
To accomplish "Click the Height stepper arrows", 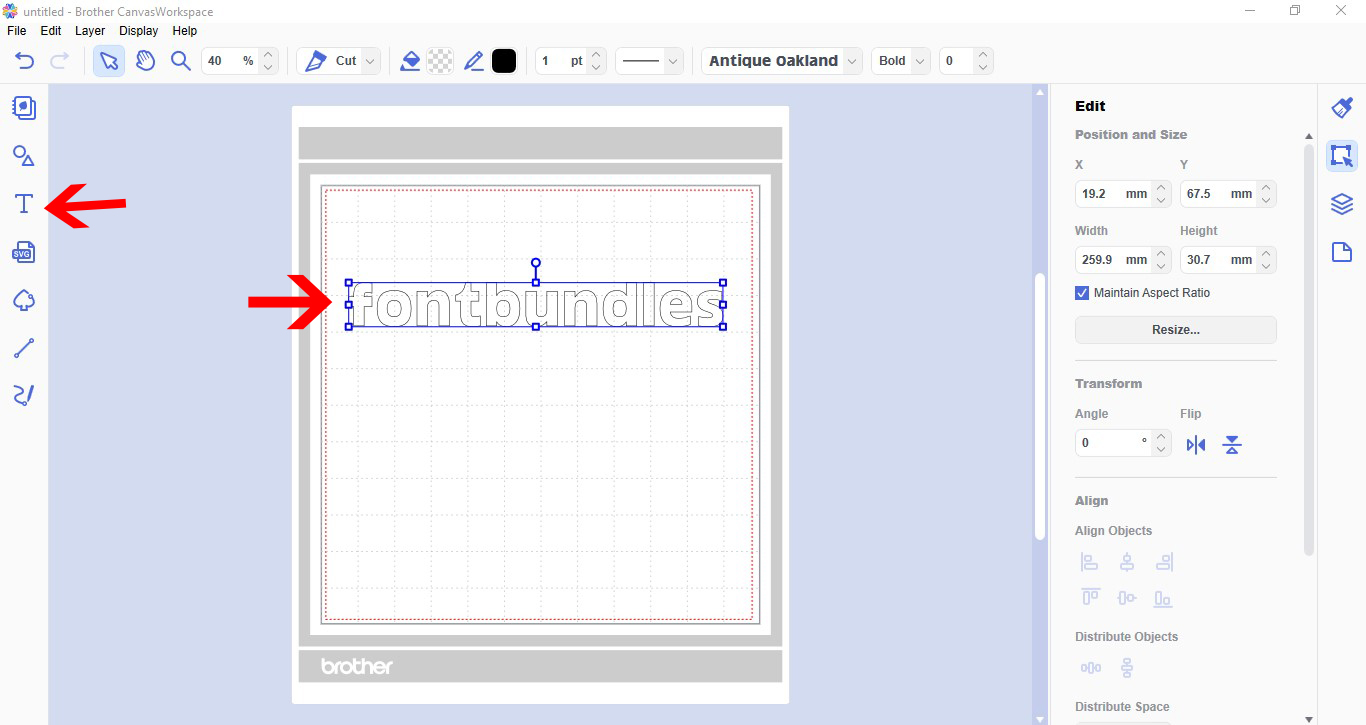I will point(1266,260).
